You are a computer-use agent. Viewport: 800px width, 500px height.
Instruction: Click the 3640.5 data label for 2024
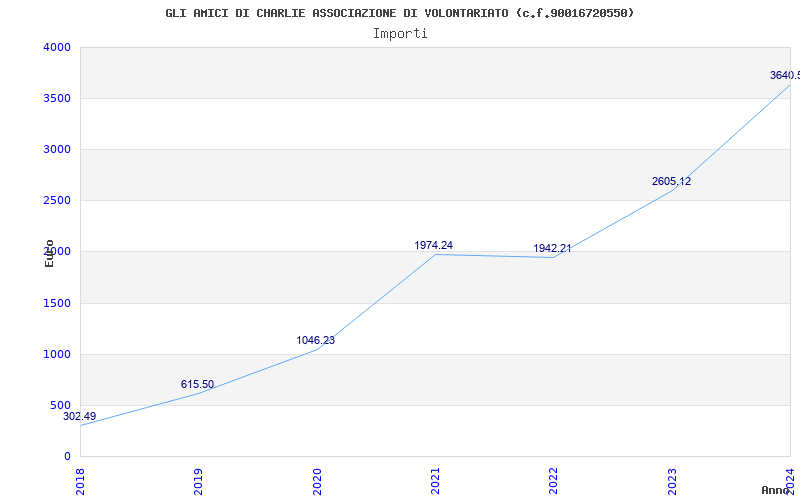point(785,76)
